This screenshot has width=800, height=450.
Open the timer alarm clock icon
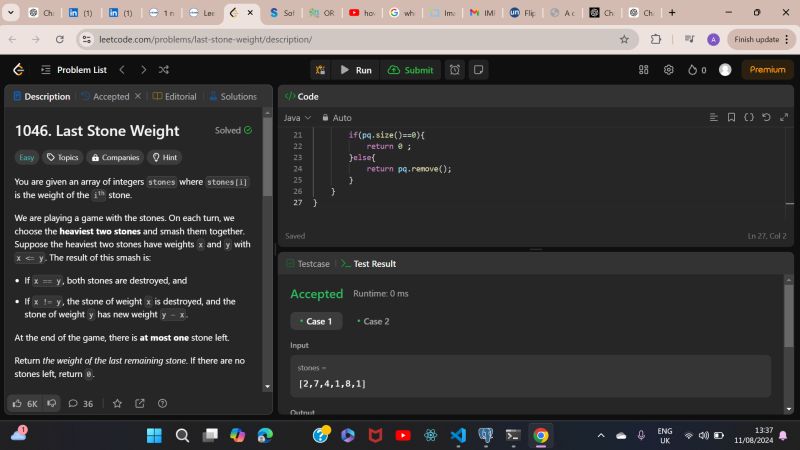[455, 70]
